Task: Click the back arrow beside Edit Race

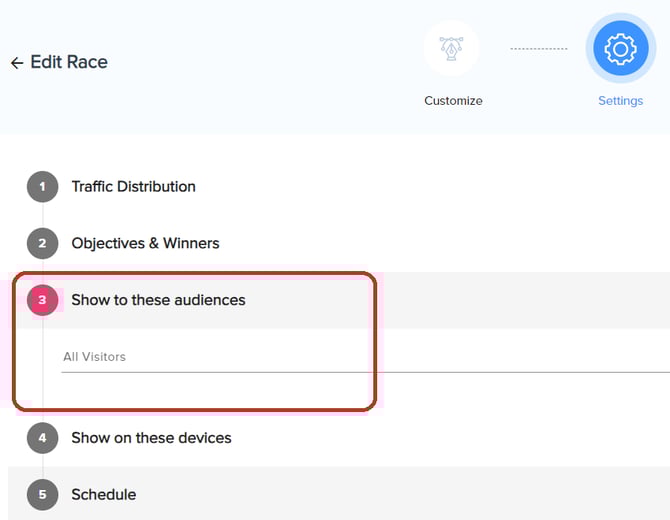Action: click(x=16, y=63)
